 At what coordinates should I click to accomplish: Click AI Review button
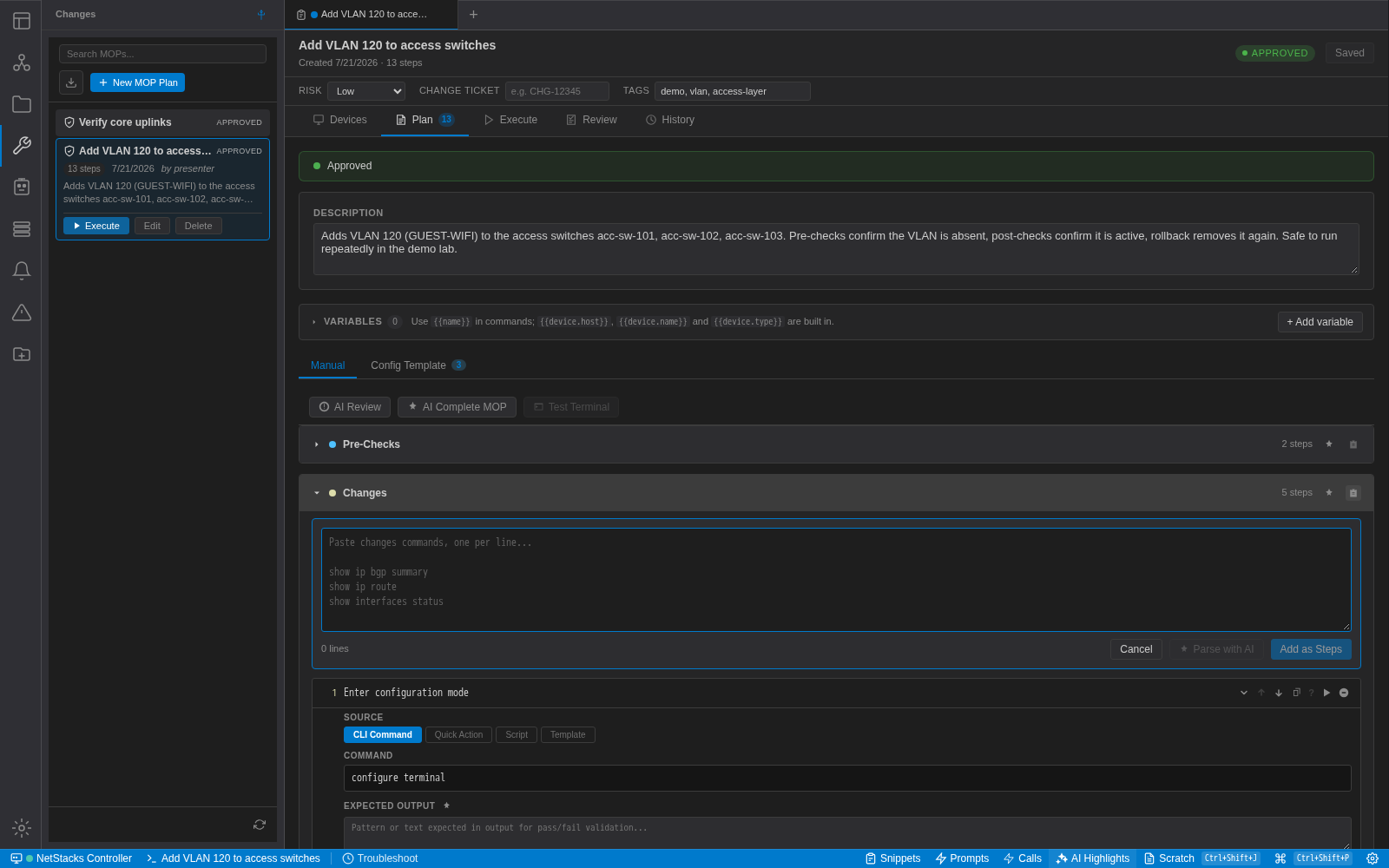tap(350, 407)
